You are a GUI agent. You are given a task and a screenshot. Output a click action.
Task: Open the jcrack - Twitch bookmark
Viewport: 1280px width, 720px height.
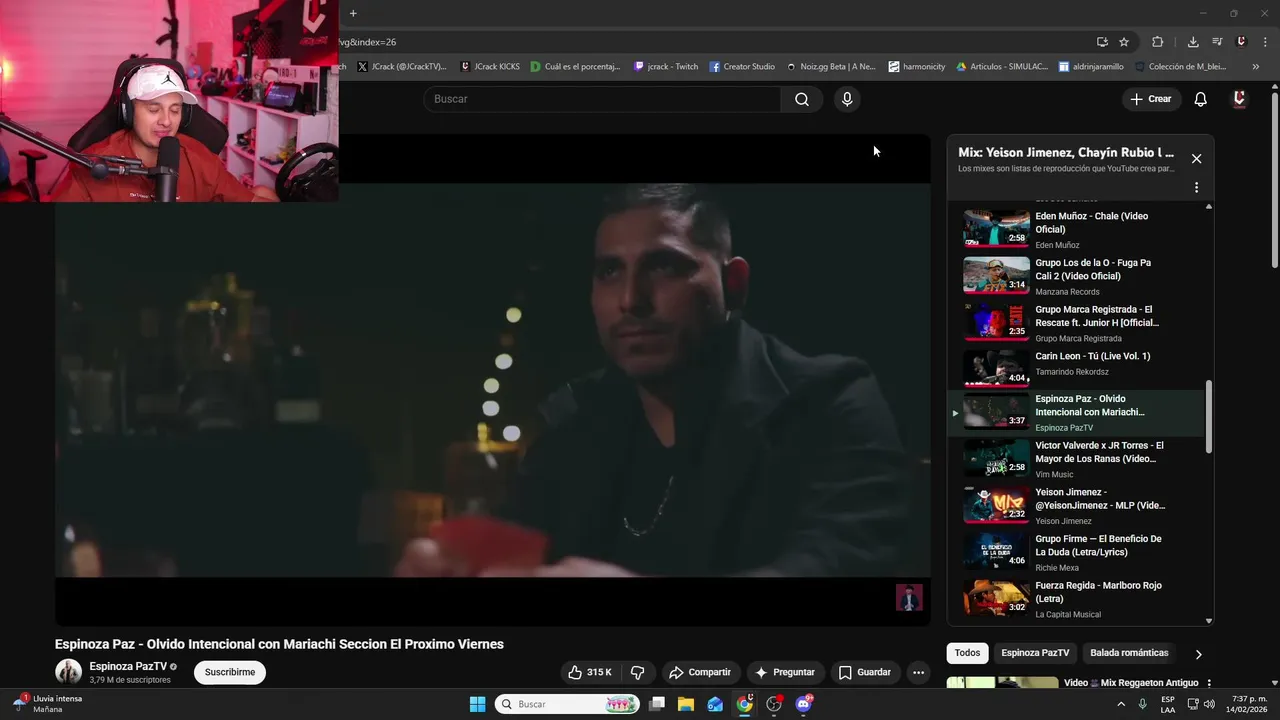coord(666,67)
